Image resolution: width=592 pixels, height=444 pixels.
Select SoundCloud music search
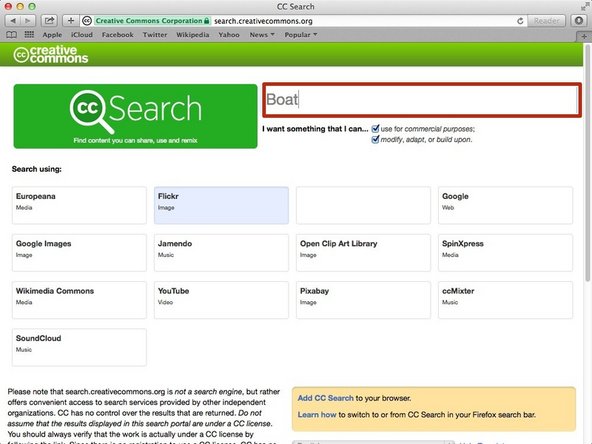click(79, 347)
